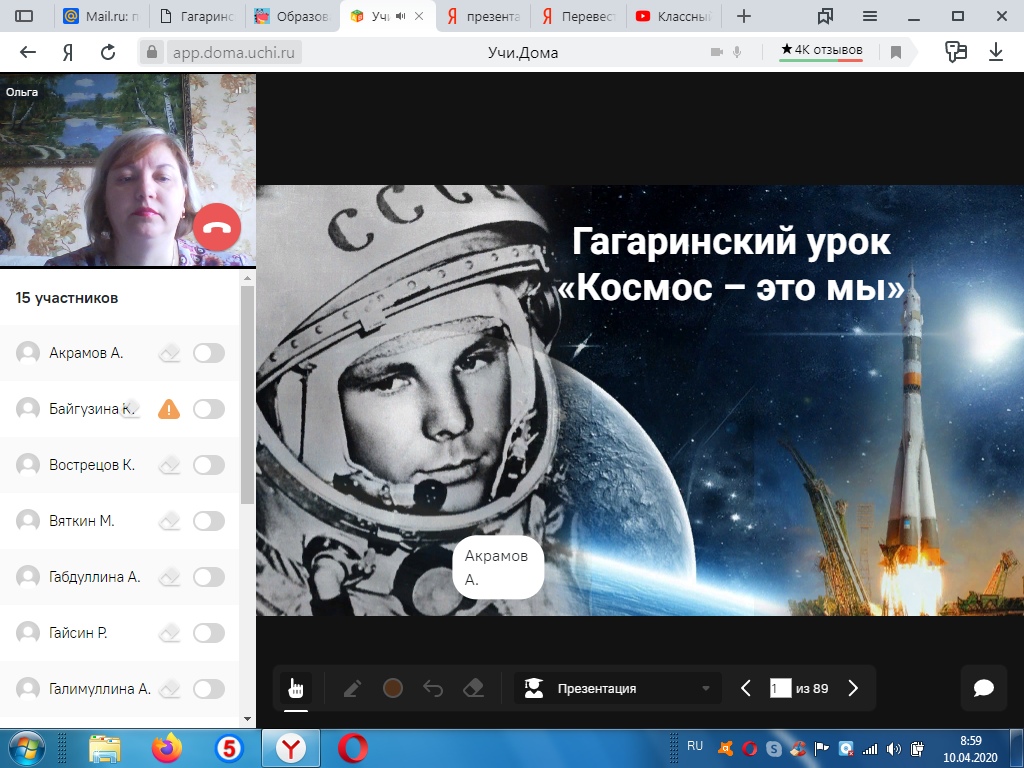Switch to the Mail.ru browser tab
Screen dimensions: 1024x768
click(x=98, y=17)
